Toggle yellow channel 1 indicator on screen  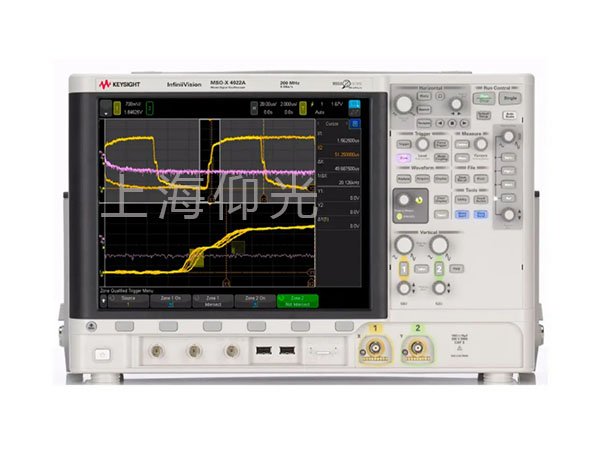(116, 105)
